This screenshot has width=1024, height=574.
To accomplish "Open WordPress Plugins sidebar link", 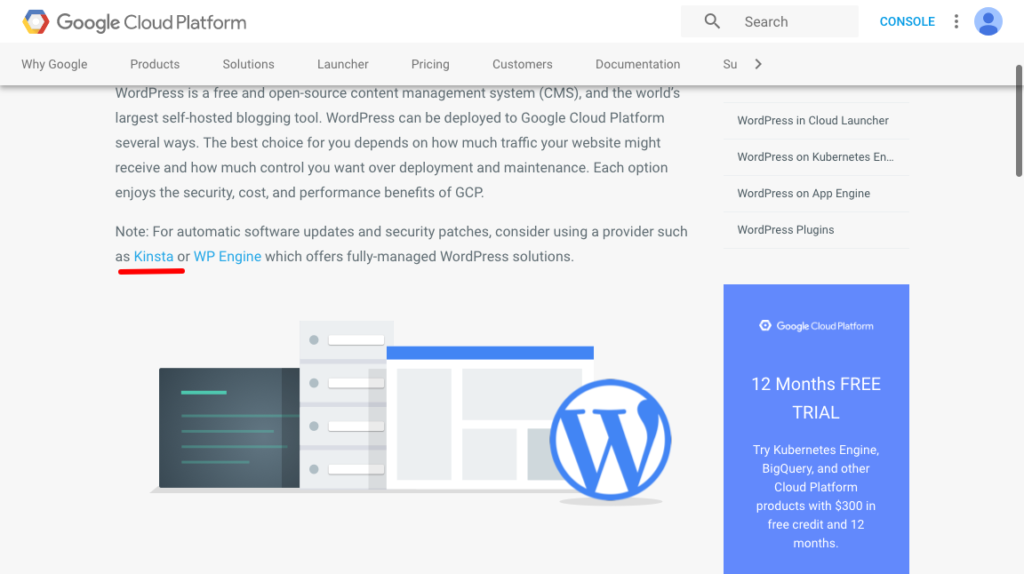I will coord(786,230).
